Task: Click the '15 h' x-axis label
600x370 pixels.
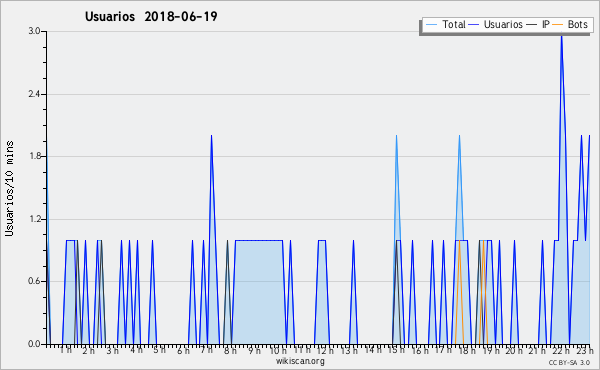Action: (396, 350)
